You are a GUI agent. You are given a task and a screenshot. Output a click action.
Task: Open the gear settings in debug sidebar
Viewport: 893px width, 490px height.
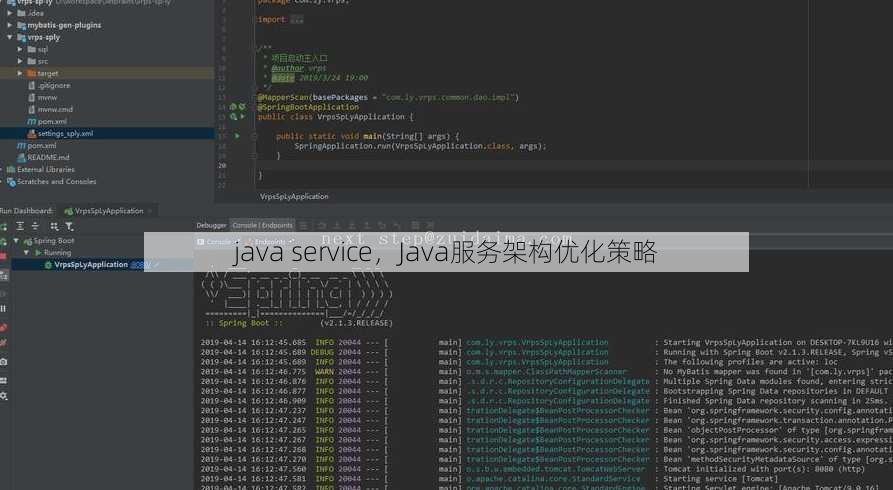pyautogui.click(x=3, y=396)
